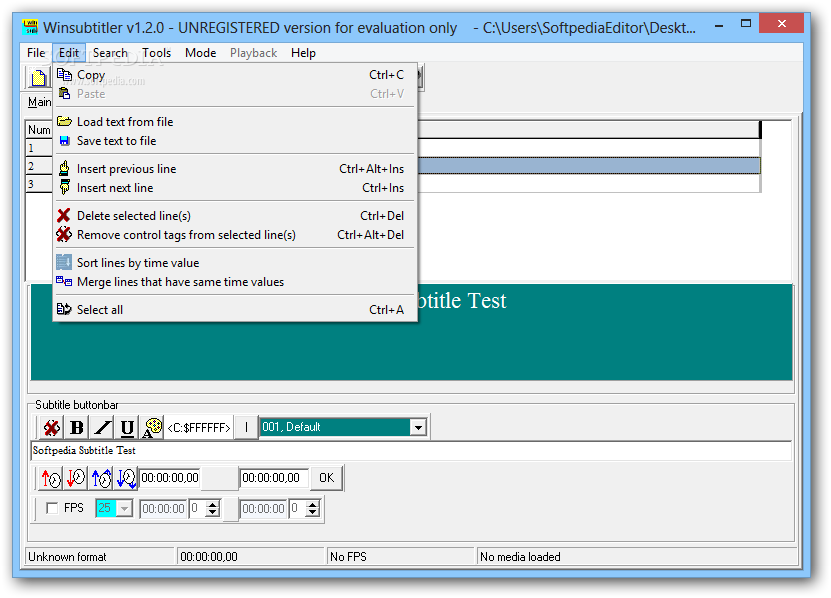Click the <C:$FFFFFF> color tag field
831x598 pixels.
click(199, 427)
